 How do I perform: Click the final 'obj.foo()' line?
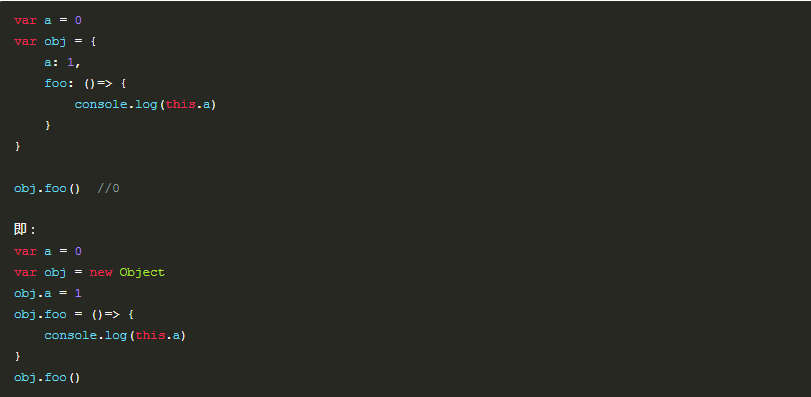click(x=47, y=377)
